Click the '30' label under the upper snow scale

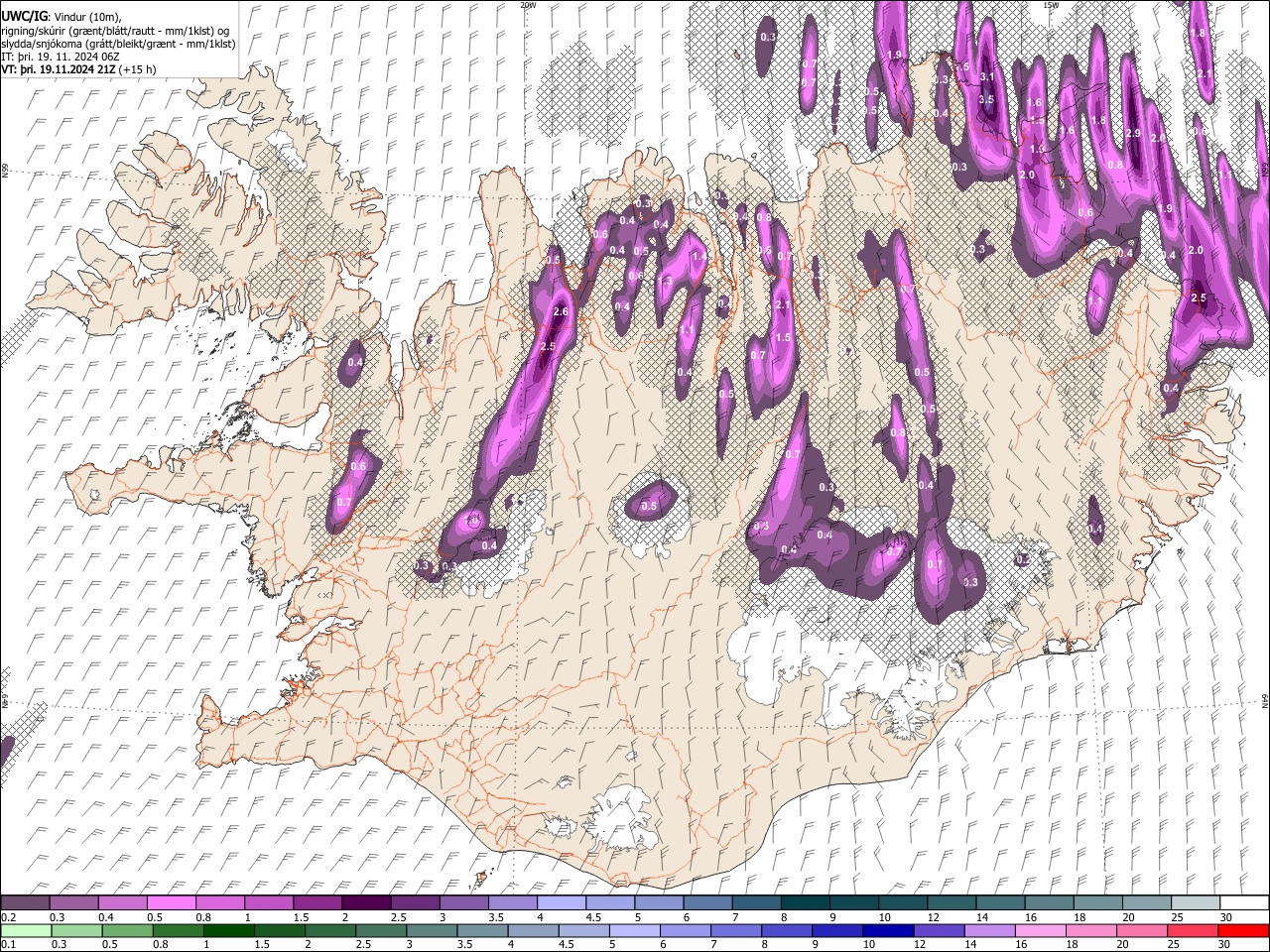click(1225, 917)
